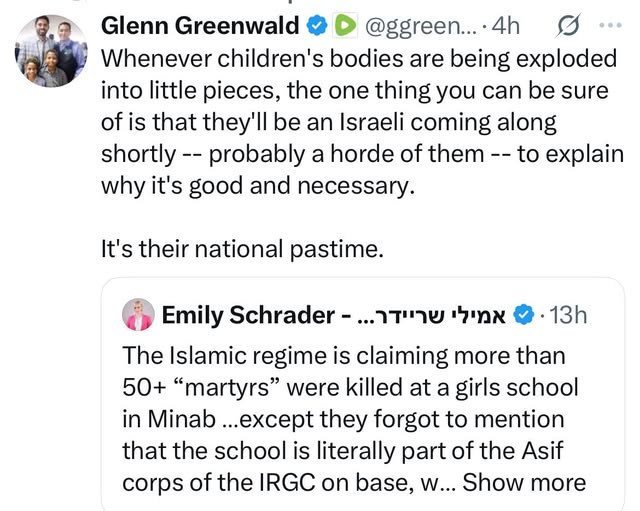640x511 pixels.
Task: Open the tweet author's group photo avatar
Action: [52, 48]
